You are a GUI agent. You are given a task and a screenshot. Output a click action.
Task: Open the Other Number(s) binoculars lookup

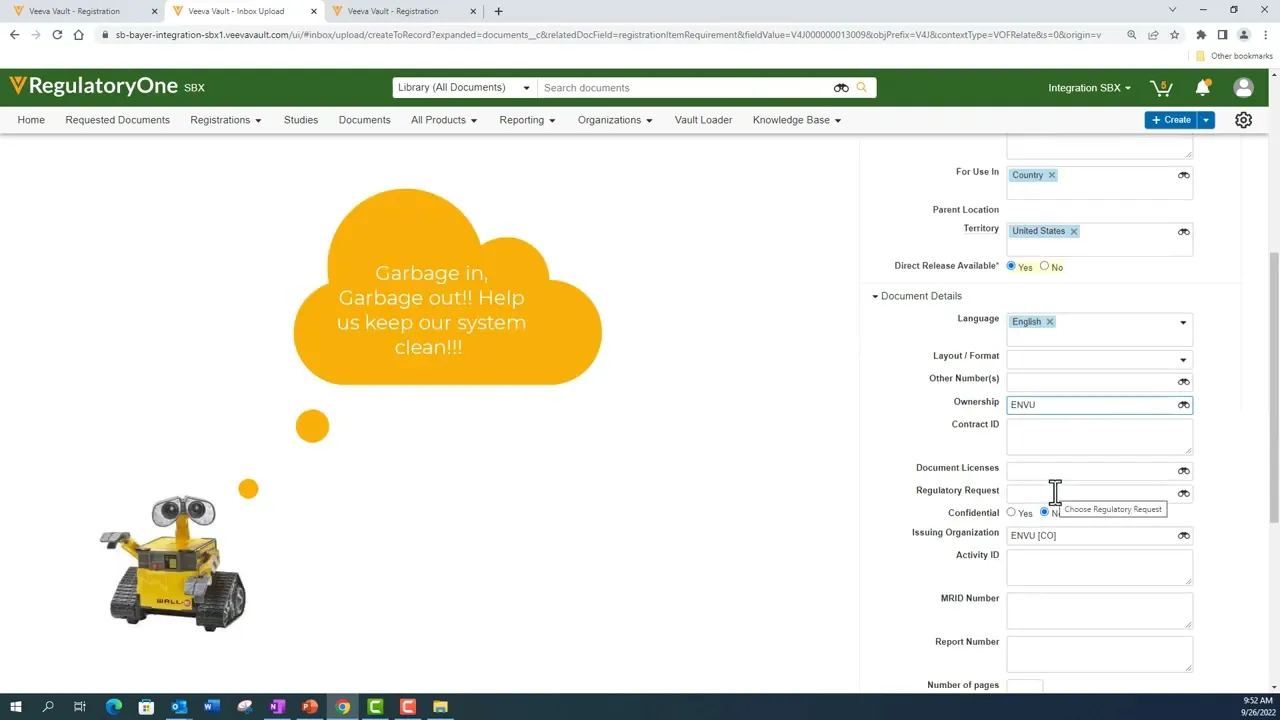(x=1183, y=382)
